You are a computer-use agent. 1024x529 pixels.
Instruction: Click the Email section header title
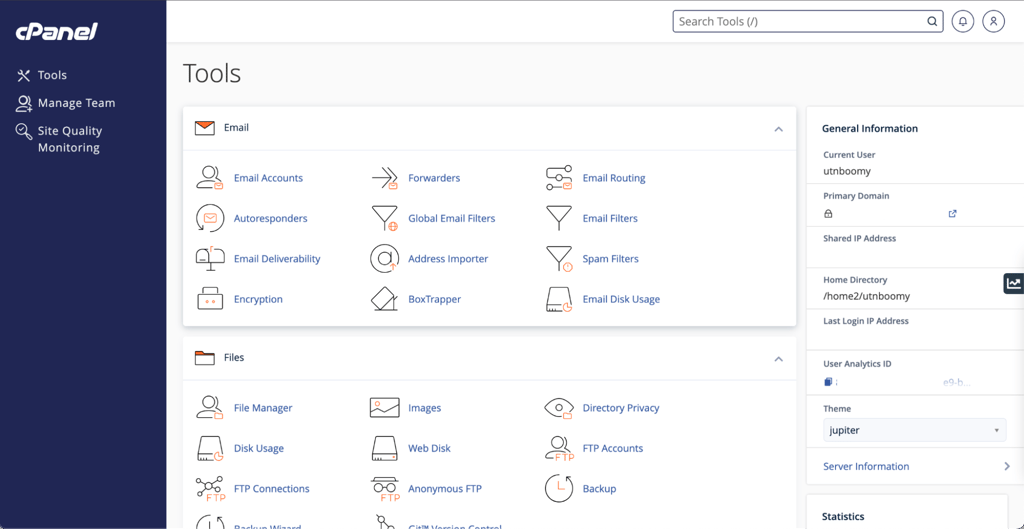[236, 128]
